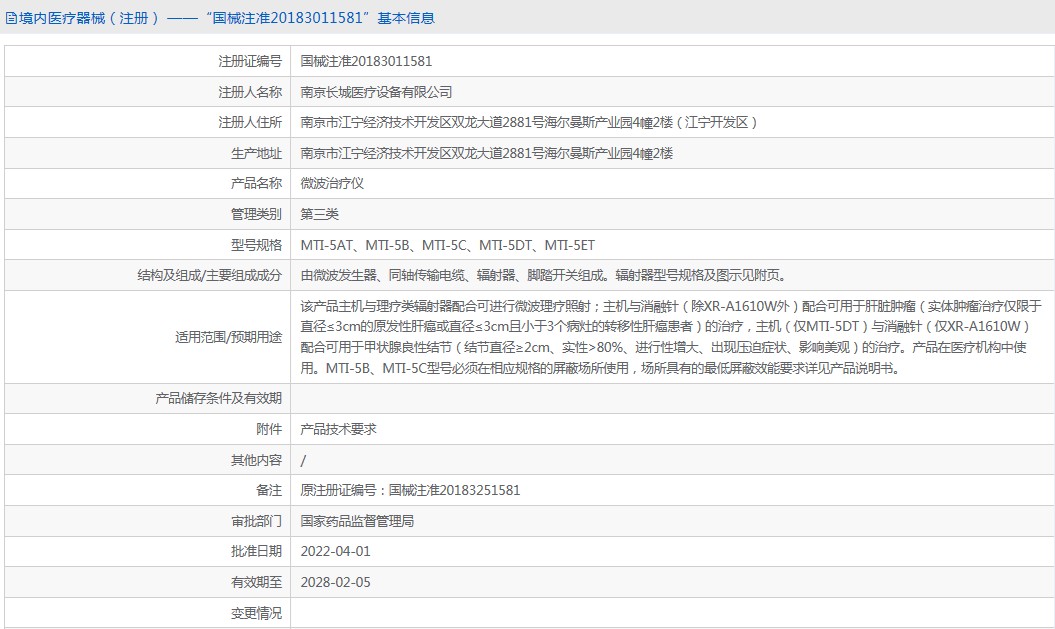This screenshot has height=629, width=1055.
Task: Select the 结构及组成/主要组成成分 label cell
Action: point(147,275)
